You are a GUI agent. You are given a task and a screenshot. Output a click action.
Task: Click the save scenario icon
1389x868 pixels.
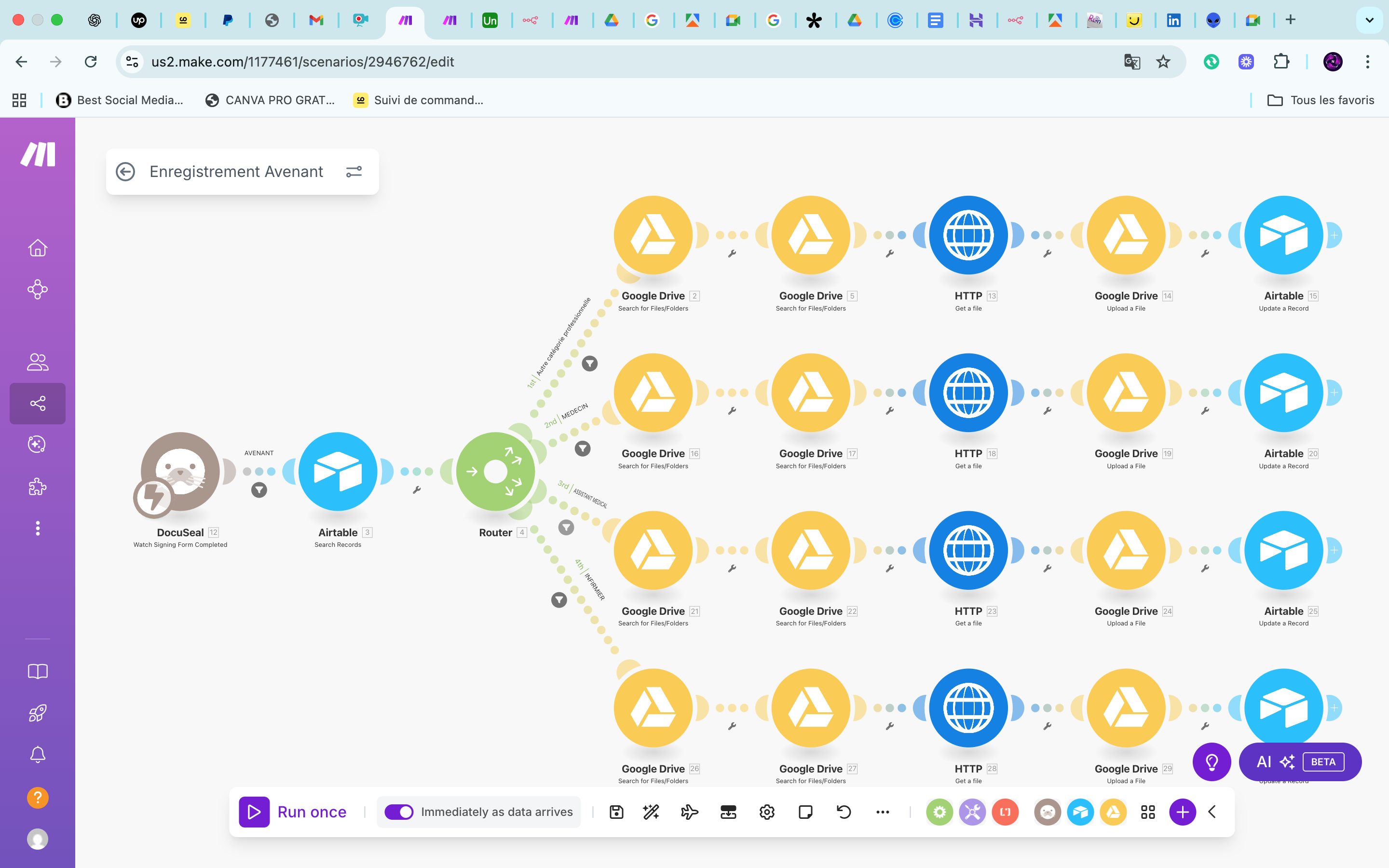[616, 812]
